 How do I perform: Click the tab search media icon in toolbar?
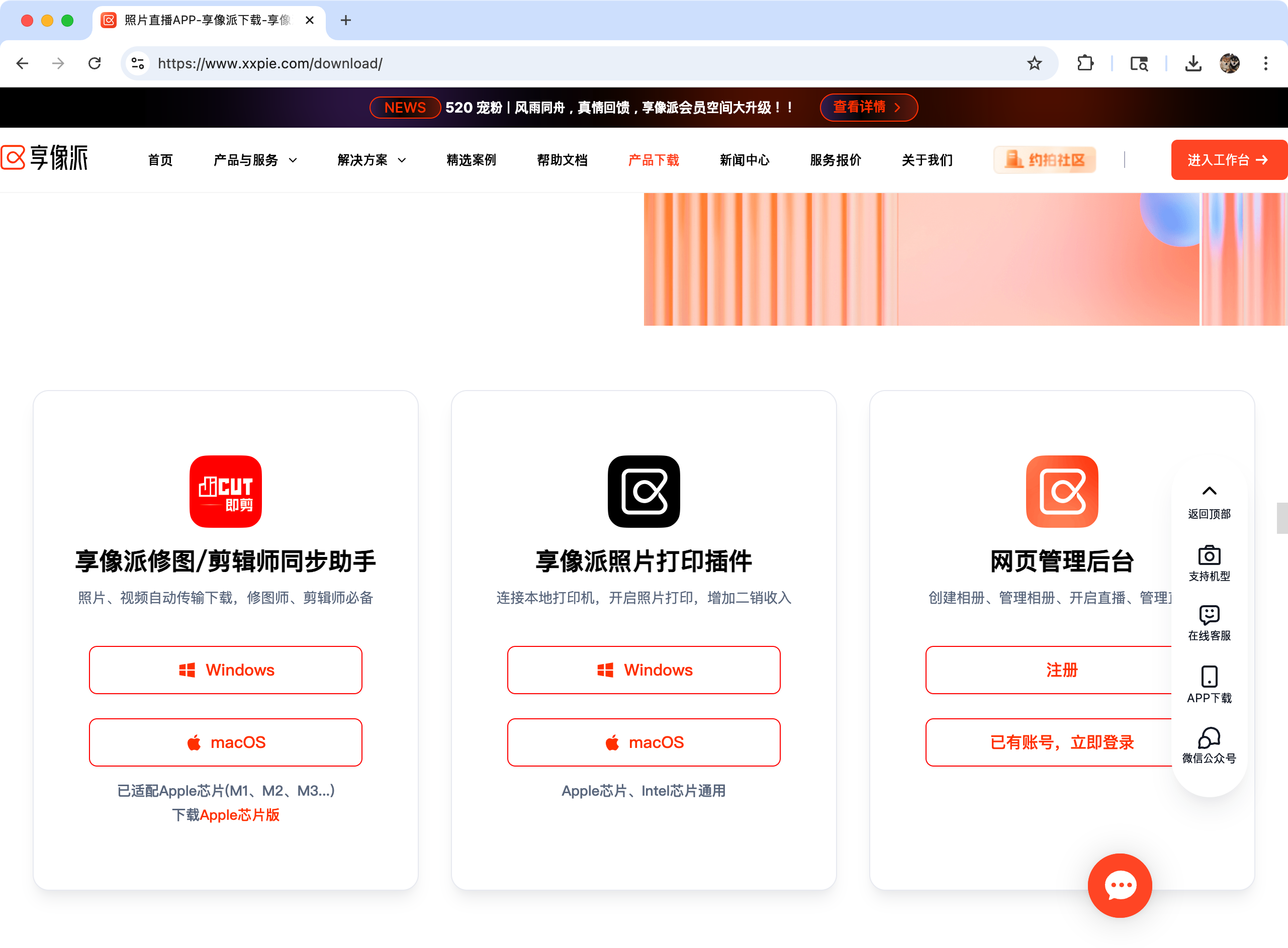[x=1139, y=63]
